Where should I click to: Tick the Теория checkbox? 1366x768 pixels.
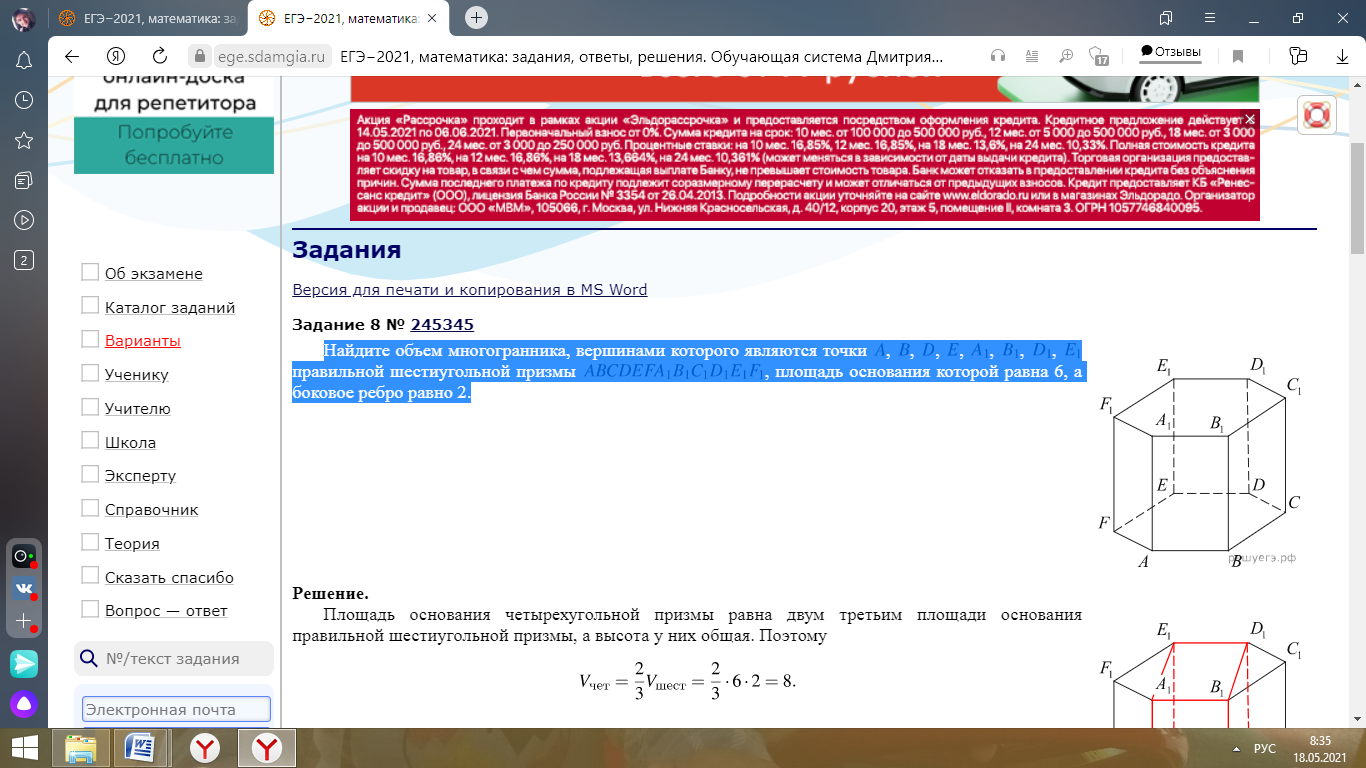pos(90,542)
